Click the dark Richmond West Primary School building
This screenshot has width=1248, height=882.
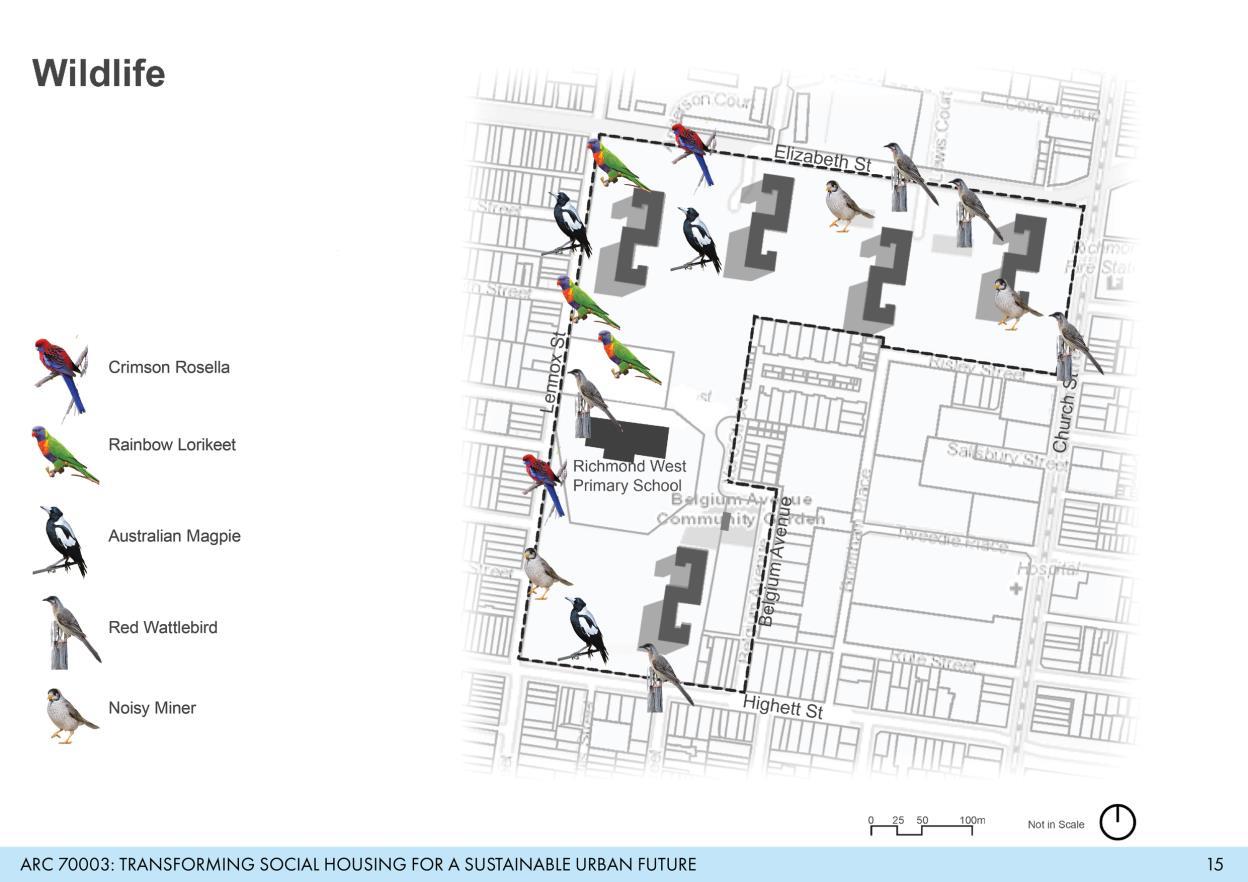pos(628,440)
